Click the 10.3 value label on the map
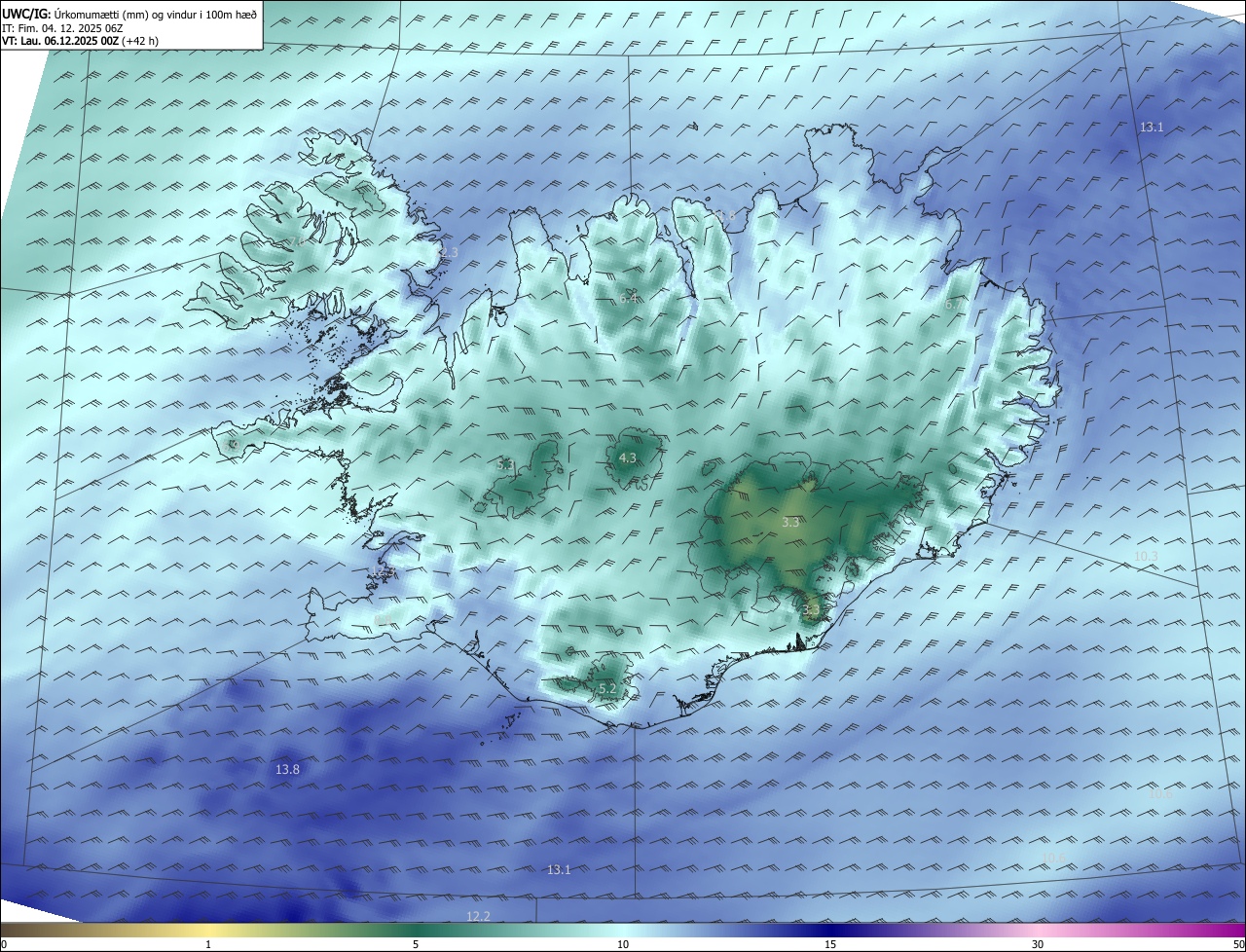Viewport: 1246px width, 952px height. tap(1146, 556)
